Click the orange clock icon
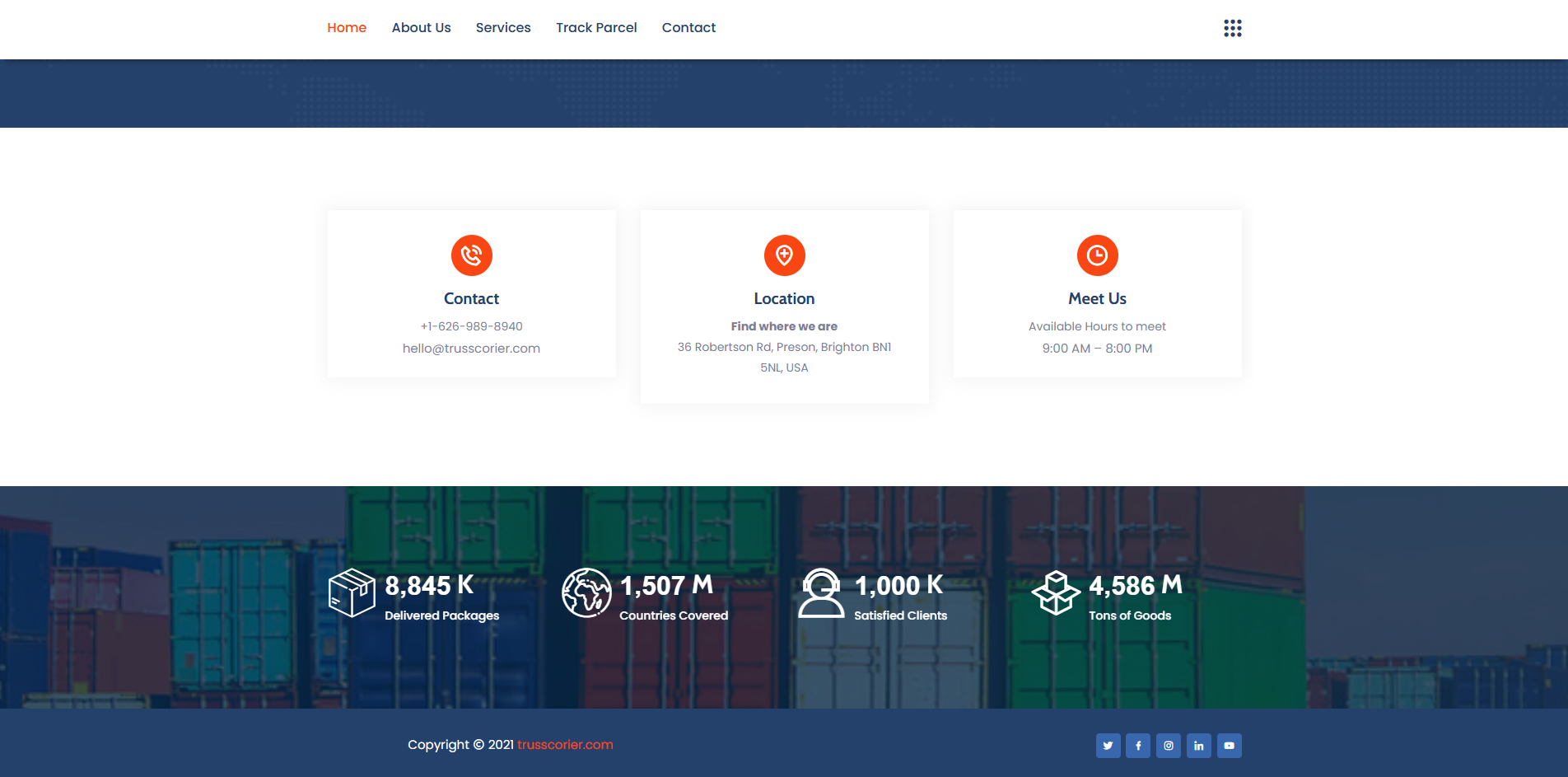 [x=1097, y=255]
